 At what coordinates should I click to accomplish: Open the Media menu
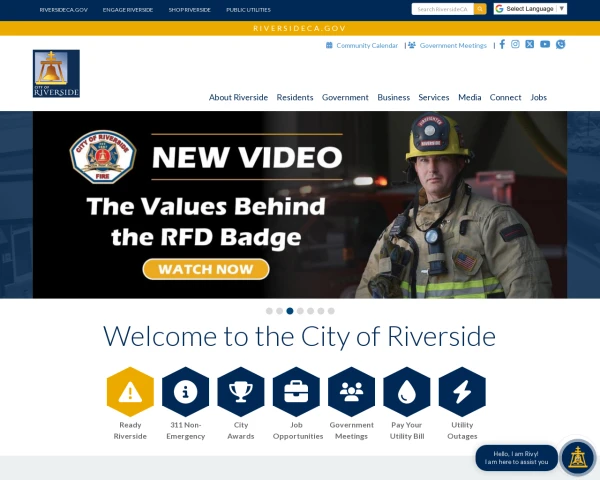click(x=470, y=97)
